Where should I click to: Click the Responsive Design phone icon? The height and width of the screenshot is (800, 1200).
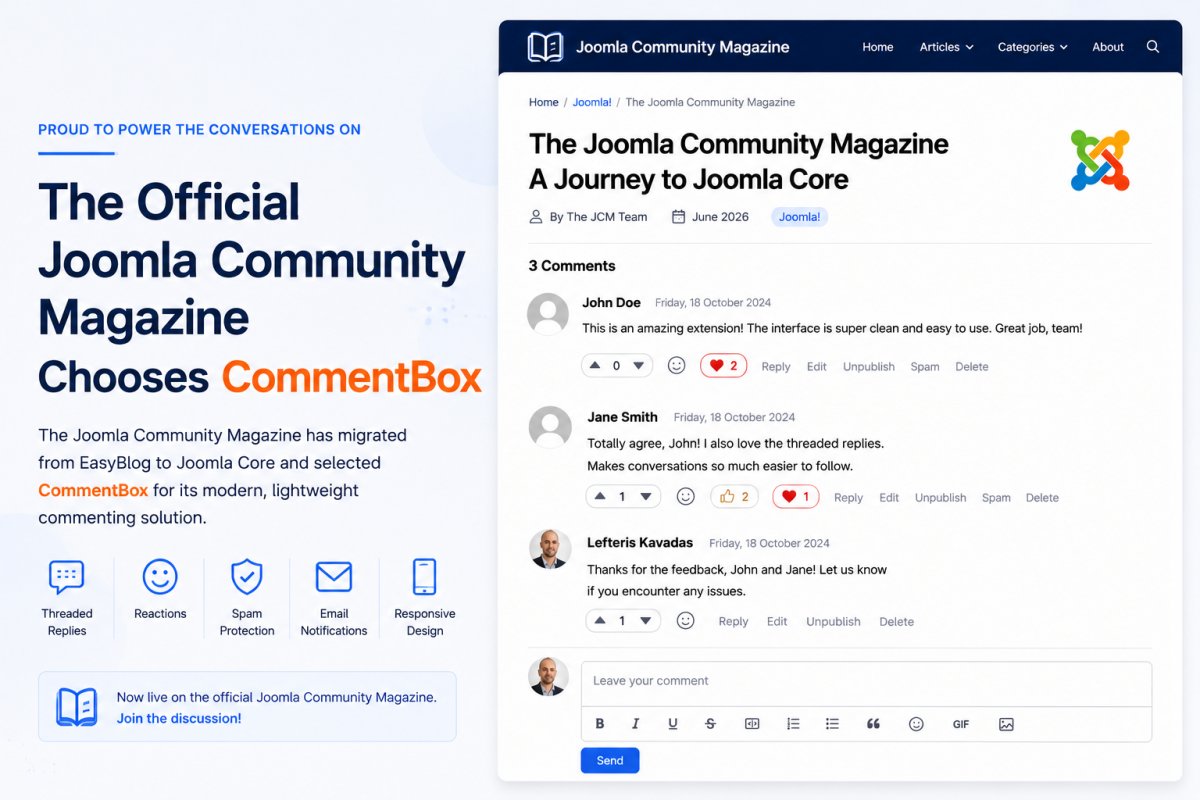pos(425,577)
